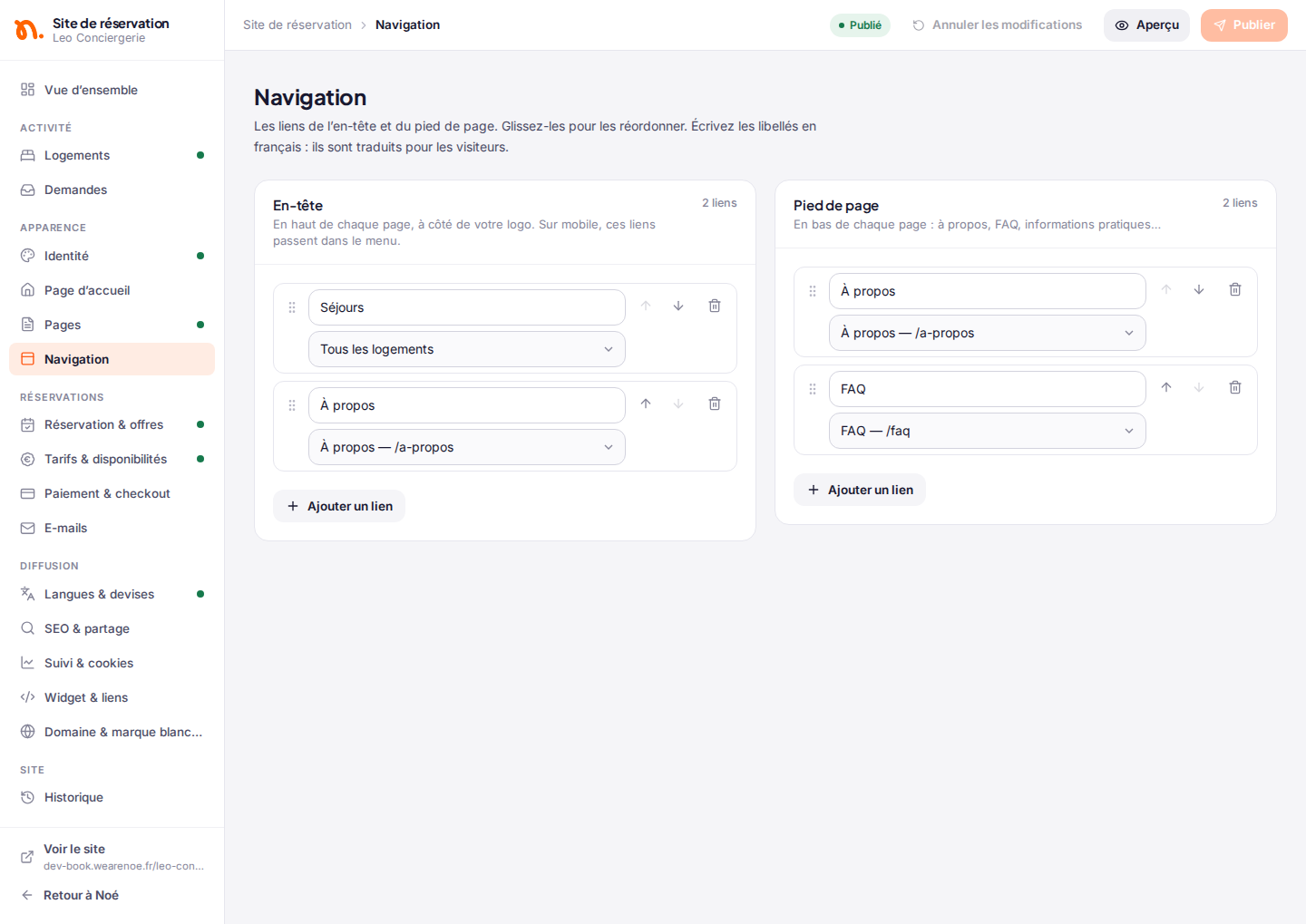The image size is (1306, 924).
Task: Click Voir le site link
Action: [x=112, y=857]
